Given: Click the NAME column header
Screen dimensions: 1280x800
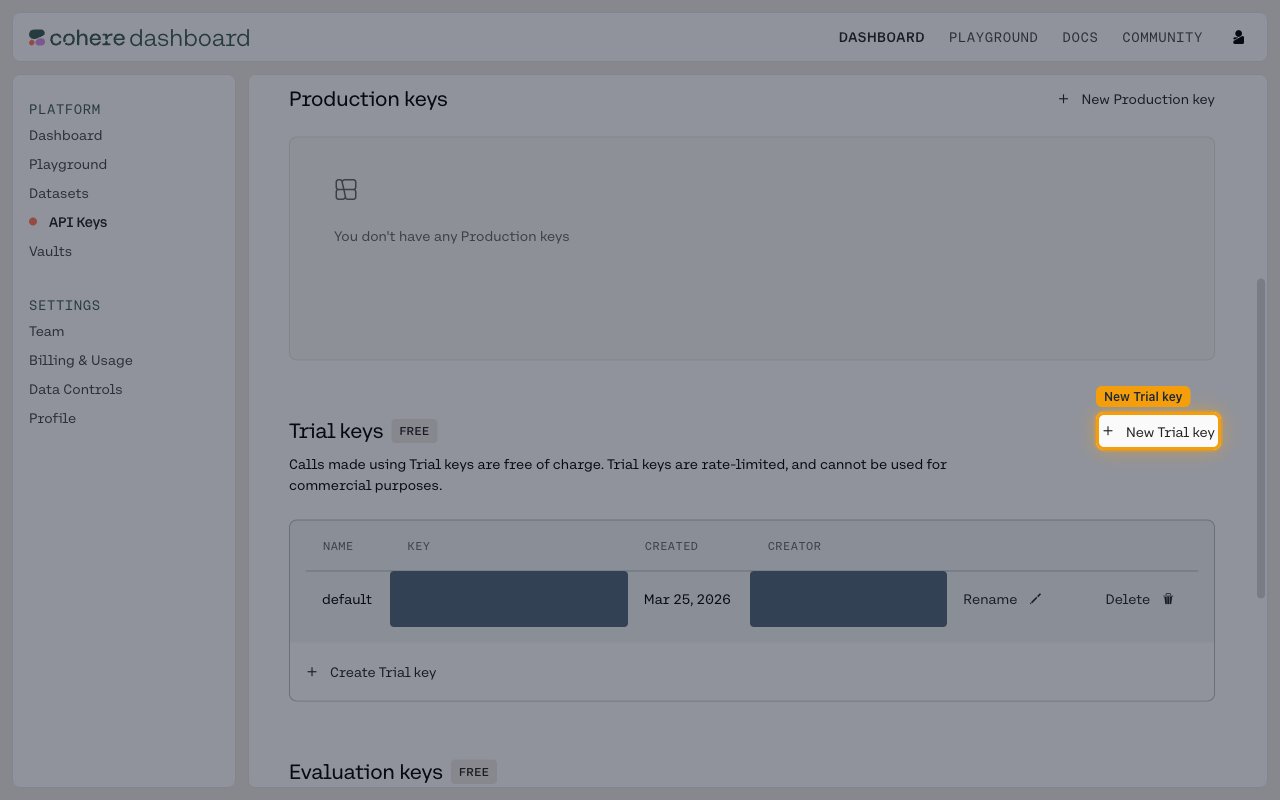Looking at the screenshot, I should [x=338, y=546].
